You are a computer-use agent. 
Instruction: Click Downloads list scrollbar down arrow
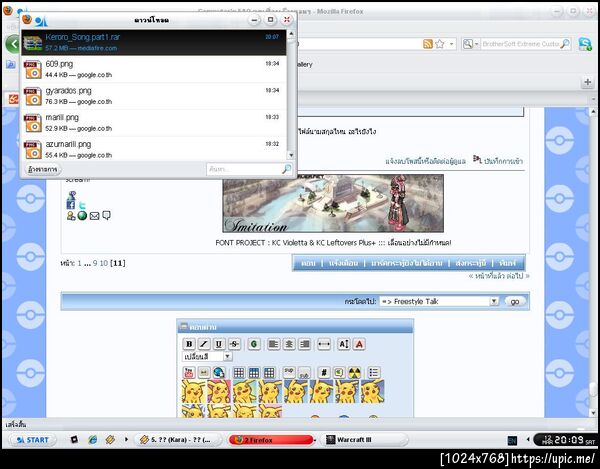point(291,155)
